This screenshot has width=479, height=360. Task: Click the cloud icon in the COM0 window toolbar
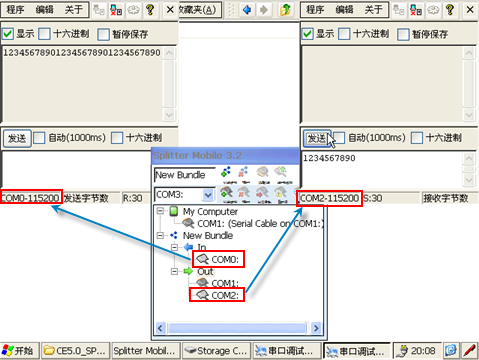point(133,10)
